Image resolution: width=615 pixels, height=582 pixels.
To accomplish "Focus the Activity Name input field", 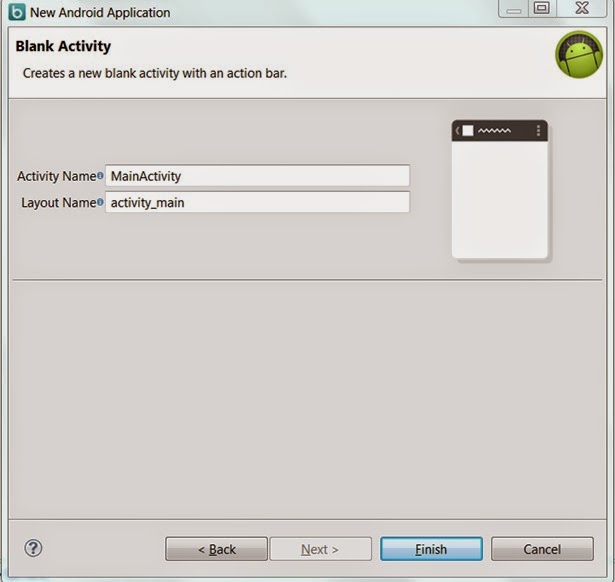I will tap(257, 176).
